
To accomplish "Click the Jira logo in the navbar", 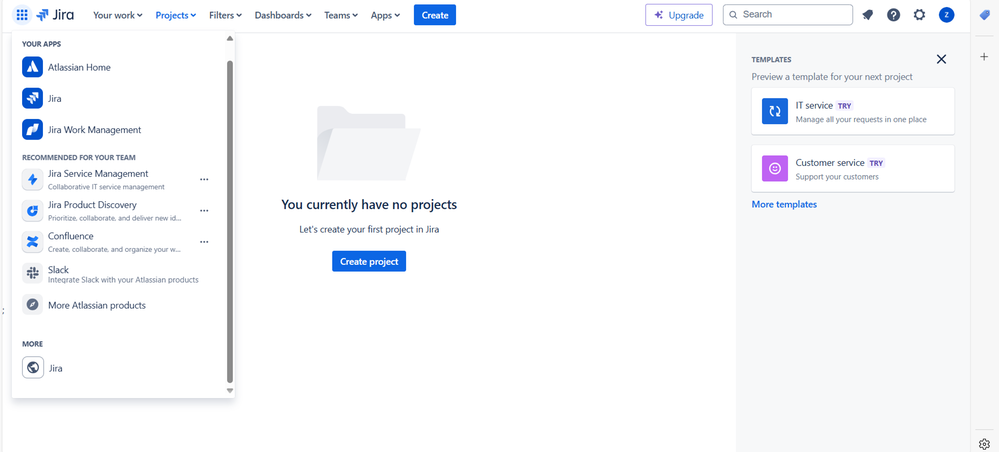I will point(55,15).
